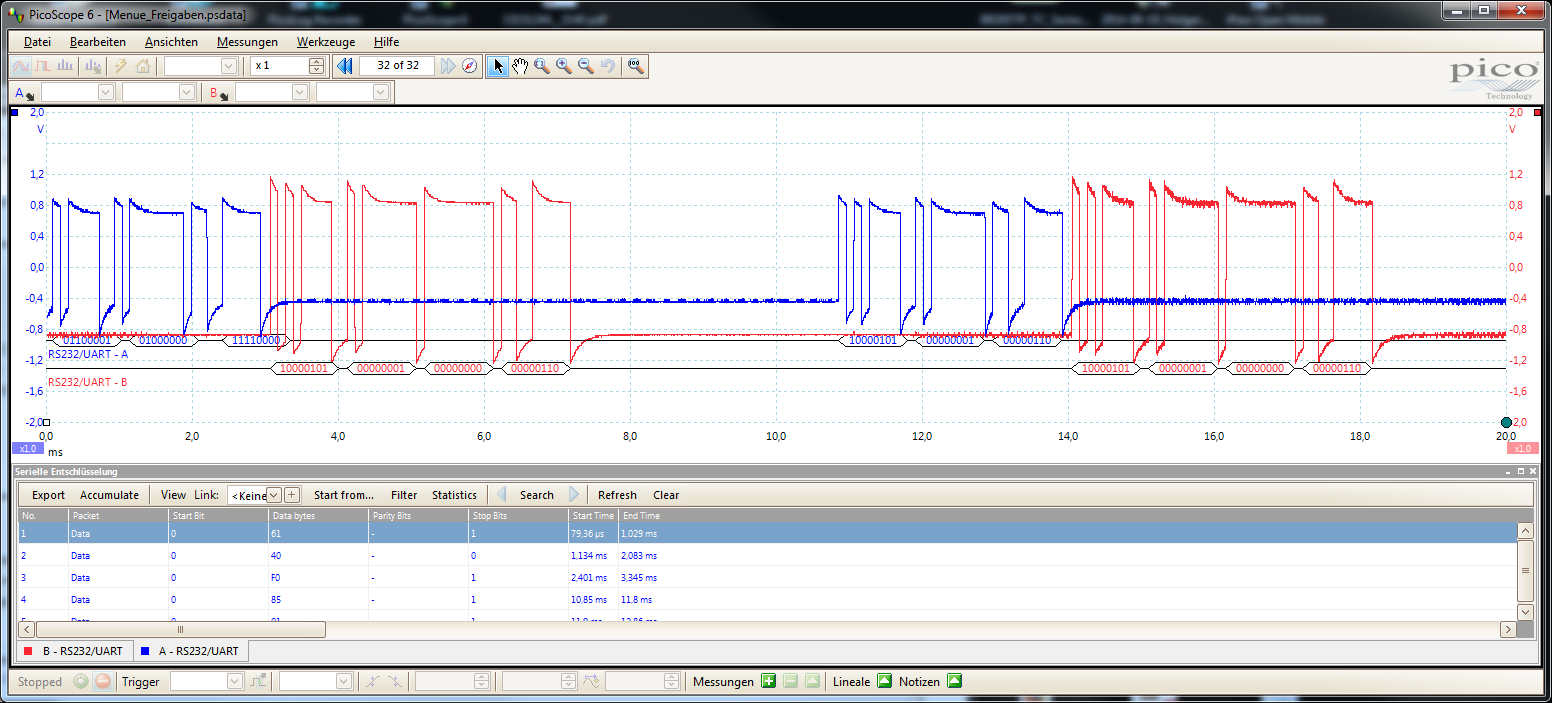The image size is (1552, 703).
Task: Click the Start Time column header
Action: [x=593, y=515]
